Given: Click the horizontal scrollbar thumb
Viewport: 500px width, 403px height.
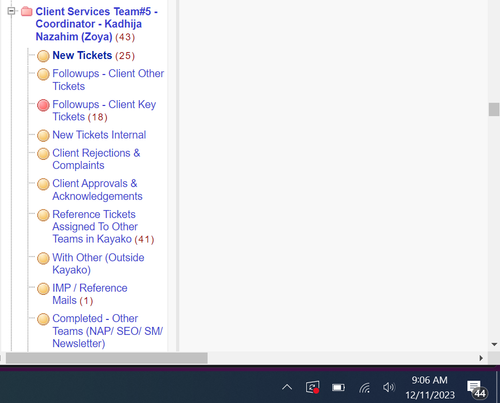Looking at the screenshot, I should 107,358.
